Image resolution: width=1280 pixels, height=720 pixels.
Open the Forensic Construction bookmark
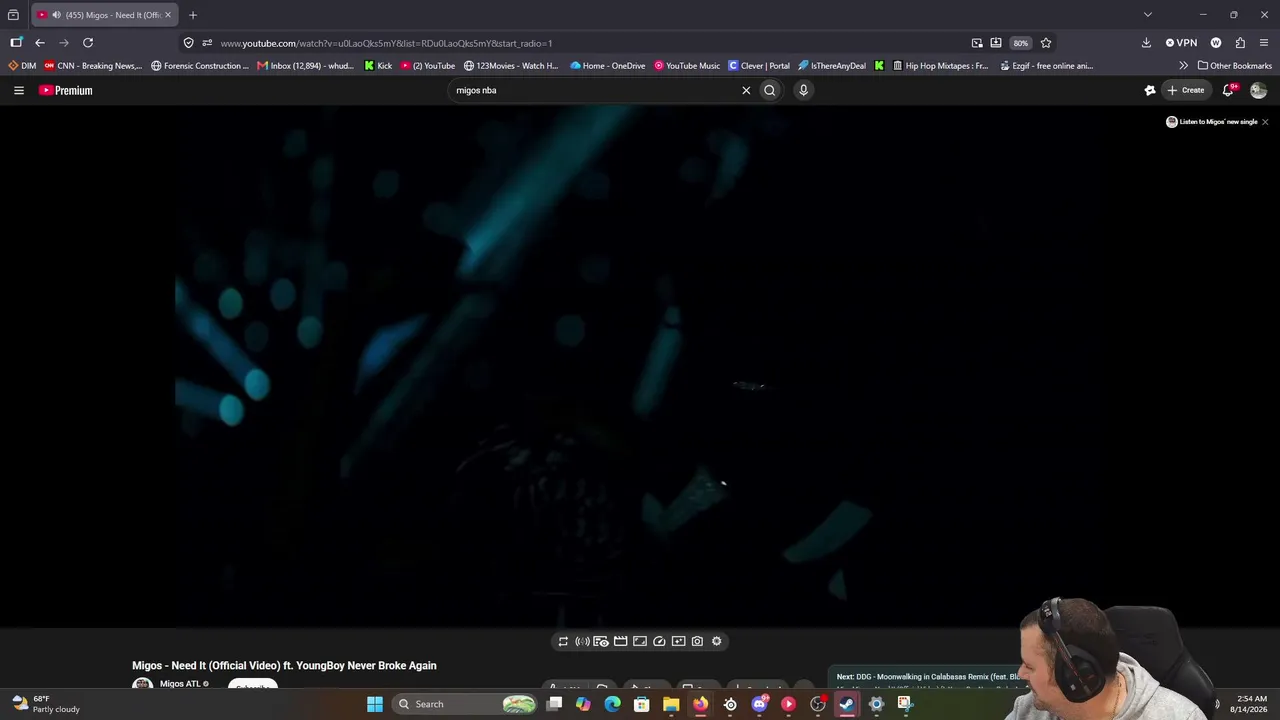[200, 66]
